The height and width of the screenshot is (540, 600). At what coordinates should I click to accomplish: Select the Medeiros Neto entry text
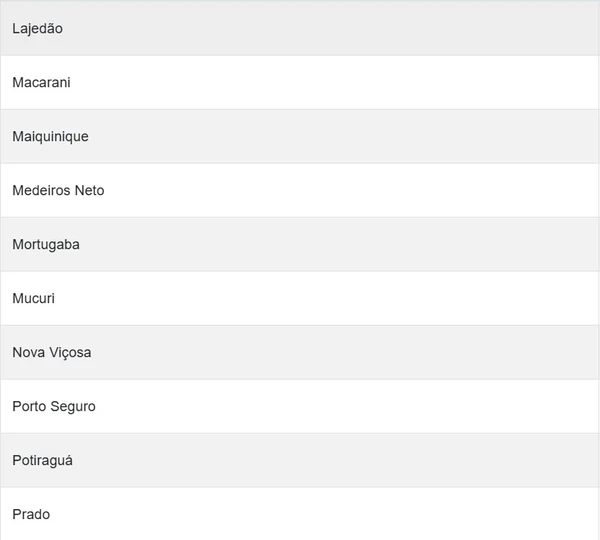click(58, 191)
